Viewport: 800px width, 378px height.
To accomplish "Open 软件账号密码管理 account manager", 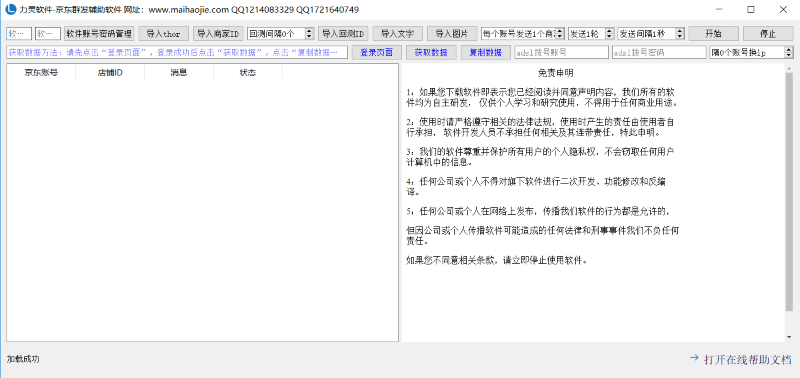I will (x=99, y=34).
